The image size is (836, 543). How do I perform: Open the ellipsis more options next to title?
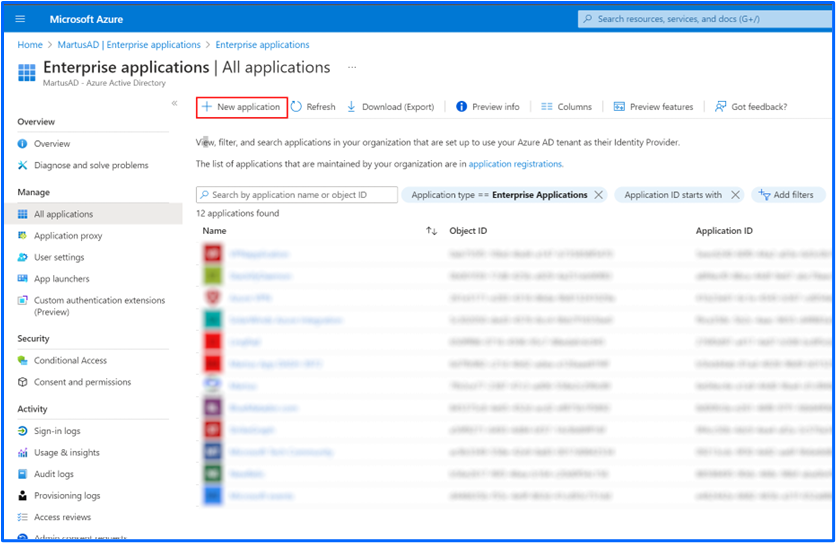tap(352, 67)
